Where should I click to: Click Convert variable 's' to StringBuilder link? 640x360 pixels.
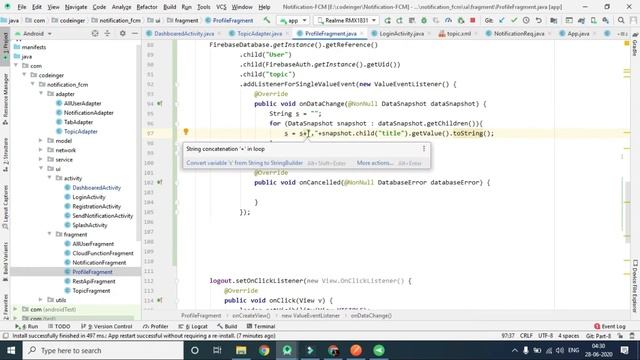point(244,163)
